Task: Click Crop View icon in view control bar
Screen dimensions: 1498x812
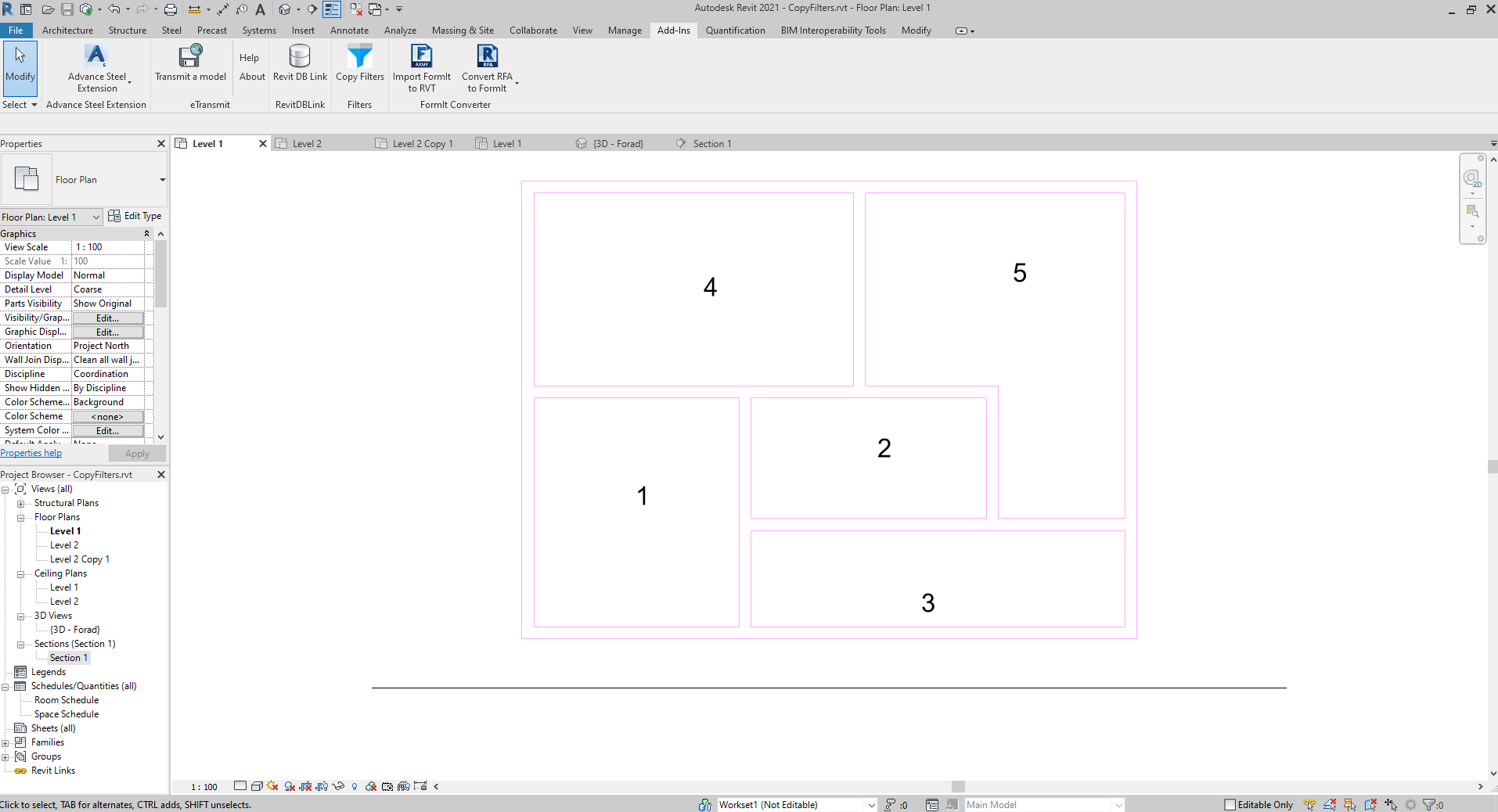Action: coord(306,786)
